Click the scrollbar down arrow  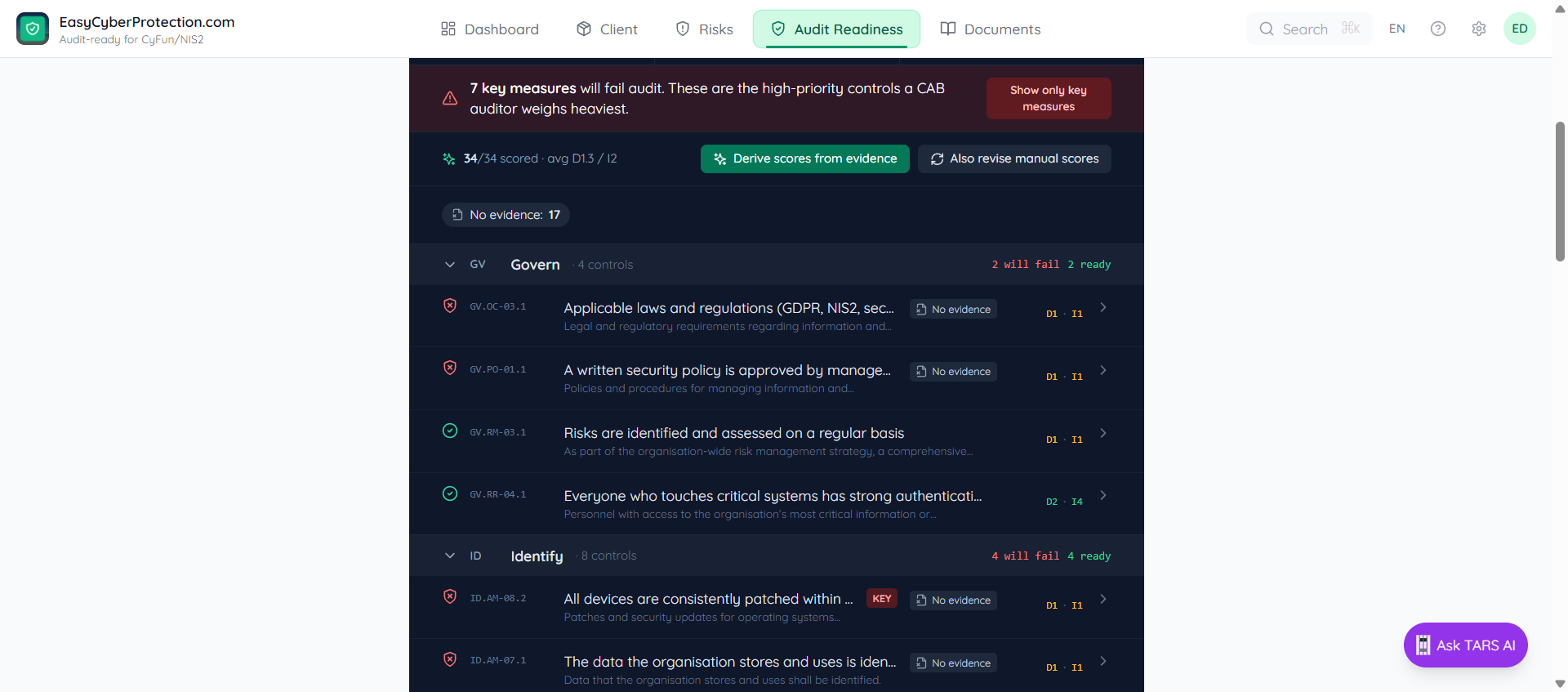coord(1560,685)
